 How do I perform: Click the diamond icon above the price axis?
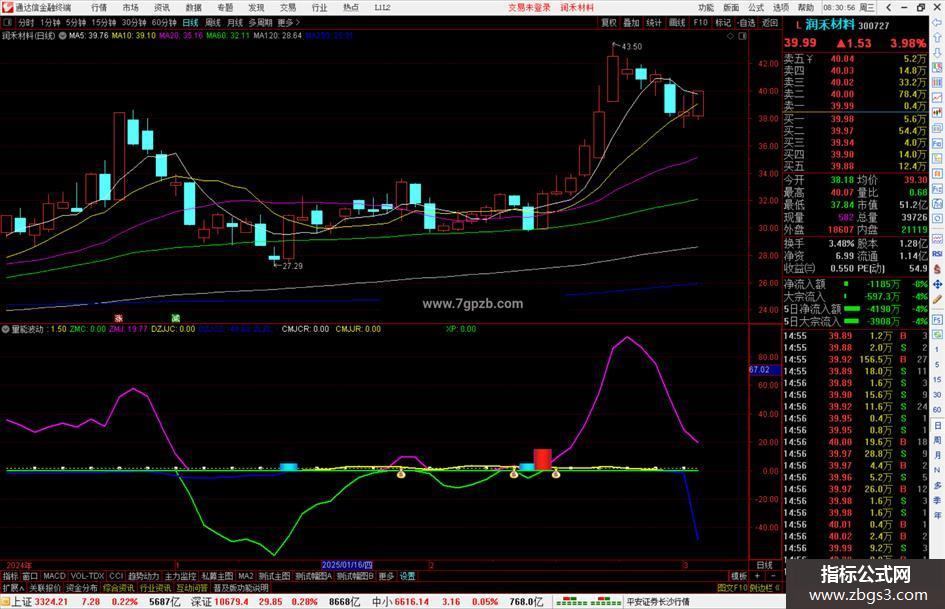coord(730,36)
